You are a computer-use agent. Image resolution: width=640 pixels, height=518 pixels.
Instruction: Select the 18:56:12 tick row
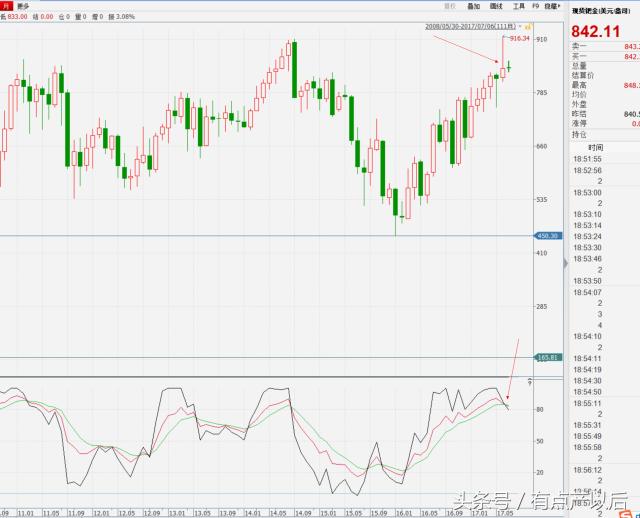click(x=605, y=470)
